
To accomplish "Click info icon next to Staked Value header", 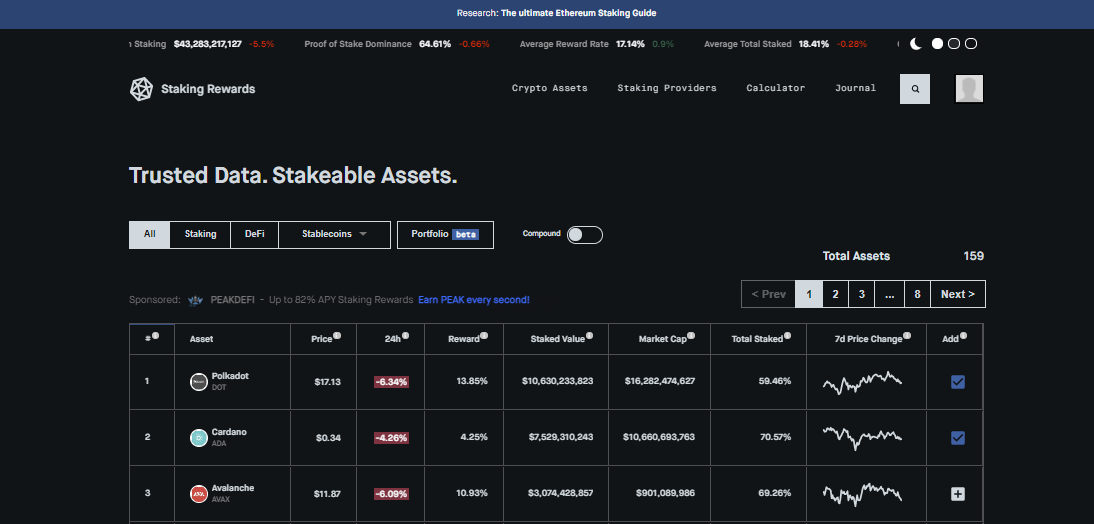I will click(589, 336).
